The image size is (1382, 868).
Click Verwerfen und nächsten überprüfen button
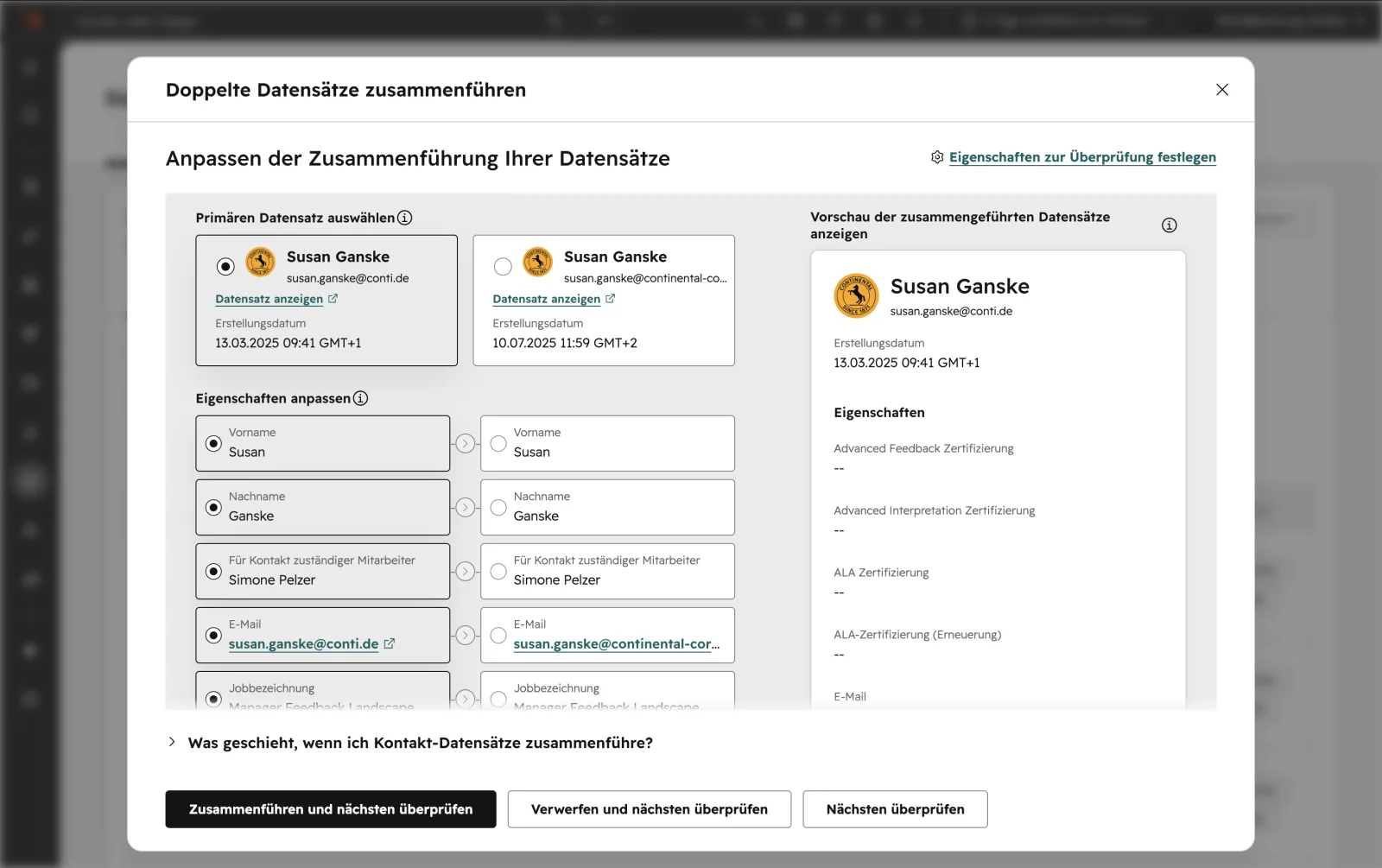tap(650, 809)
